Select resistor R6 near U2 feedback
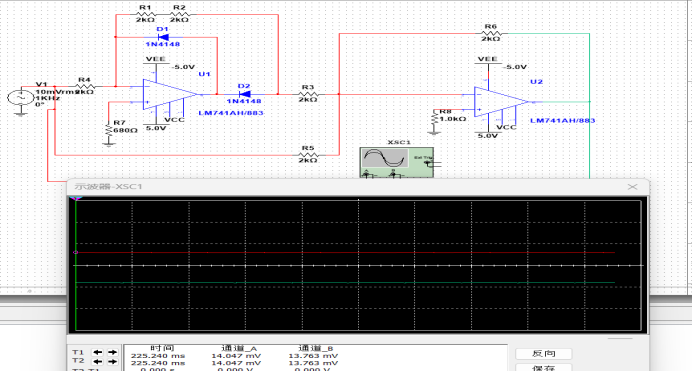The height and width of the screenshot is (372, 692). 491,33
